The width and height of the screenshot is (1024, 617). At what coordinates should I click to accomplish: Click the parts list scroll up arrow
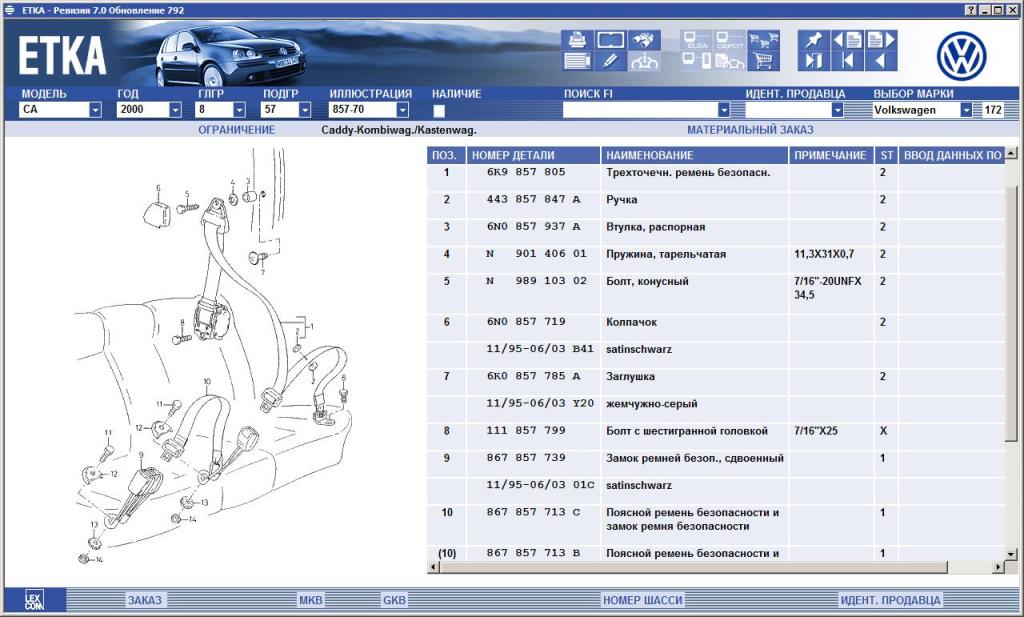1011,153
